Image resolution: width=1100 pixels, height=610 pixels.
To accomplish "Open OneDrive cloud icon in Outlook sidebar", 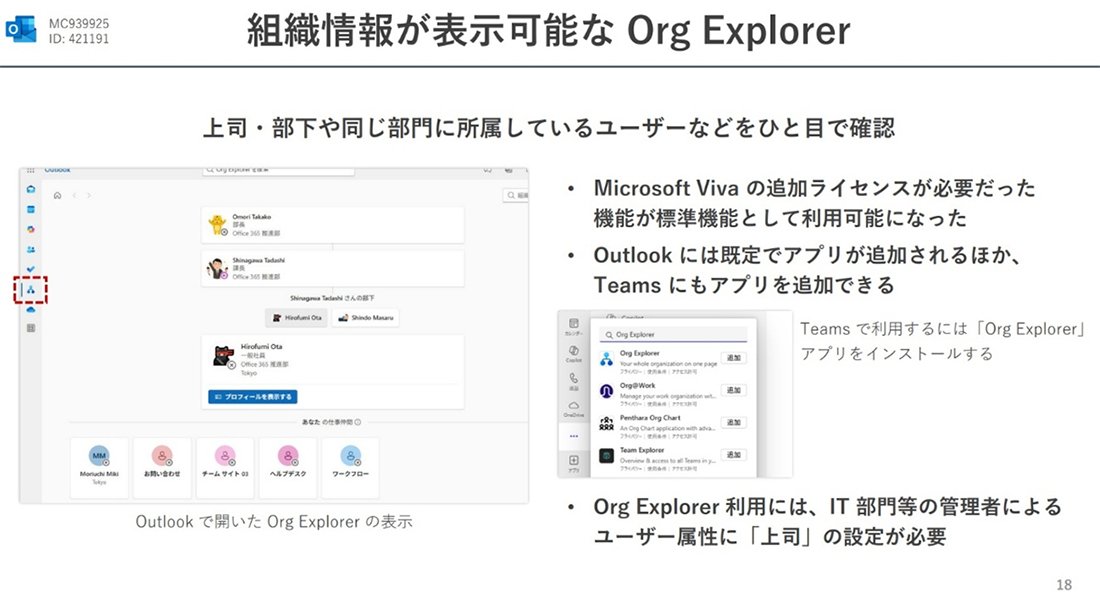I will 31,309.
